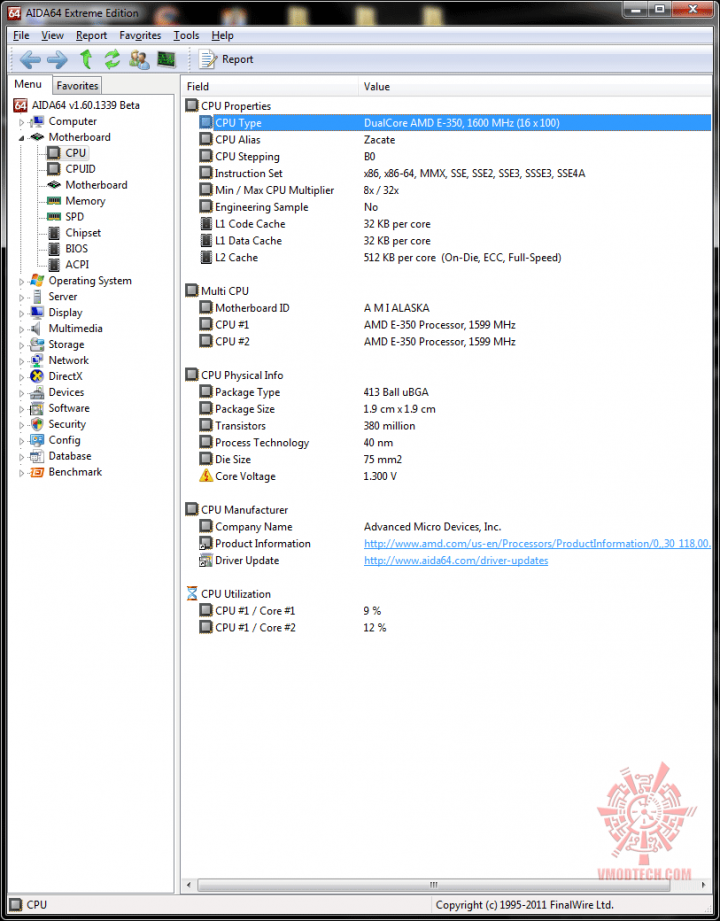Open the Report menu

[91, 35]
